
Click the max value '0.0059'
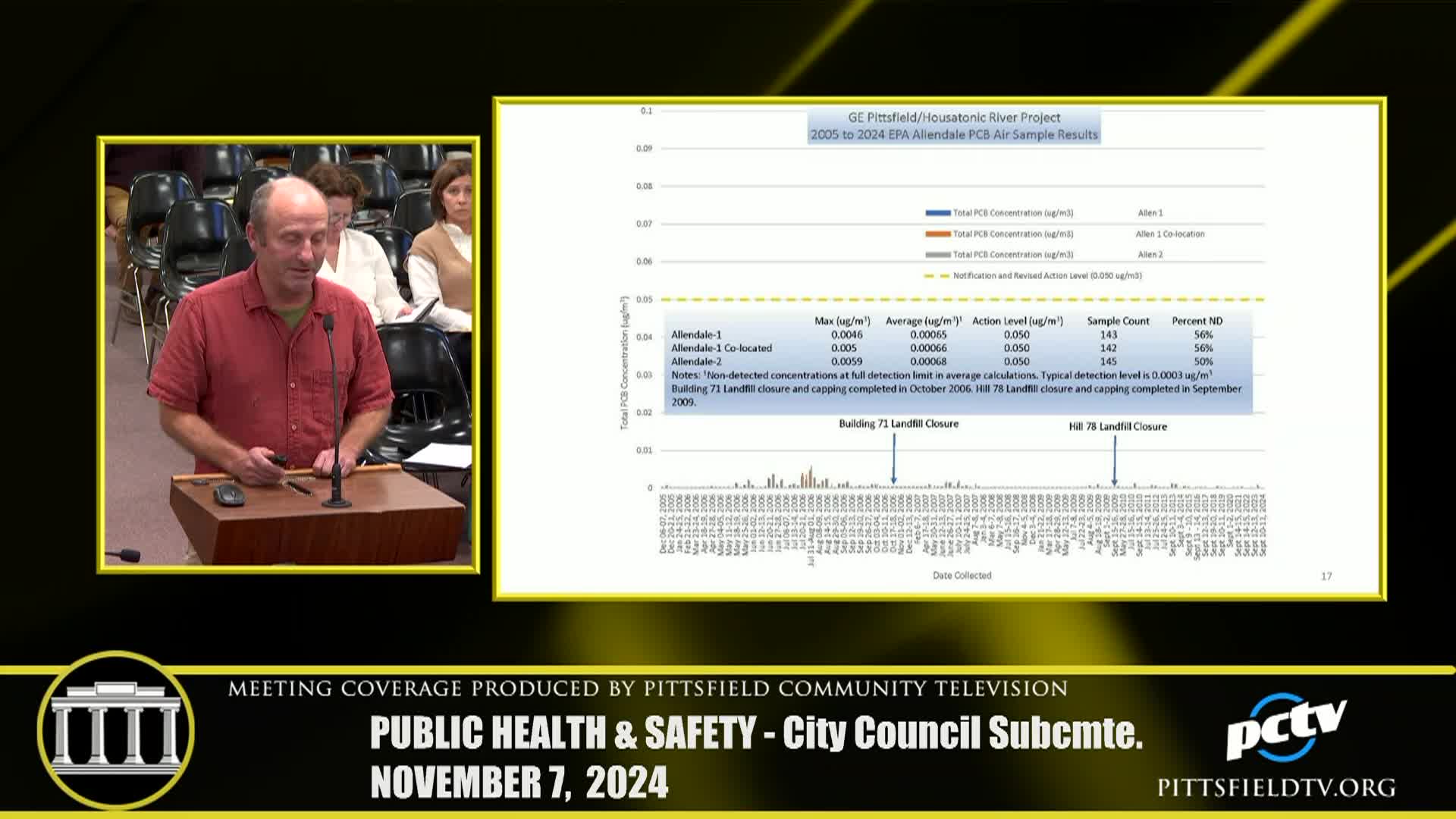coord(846,362)
